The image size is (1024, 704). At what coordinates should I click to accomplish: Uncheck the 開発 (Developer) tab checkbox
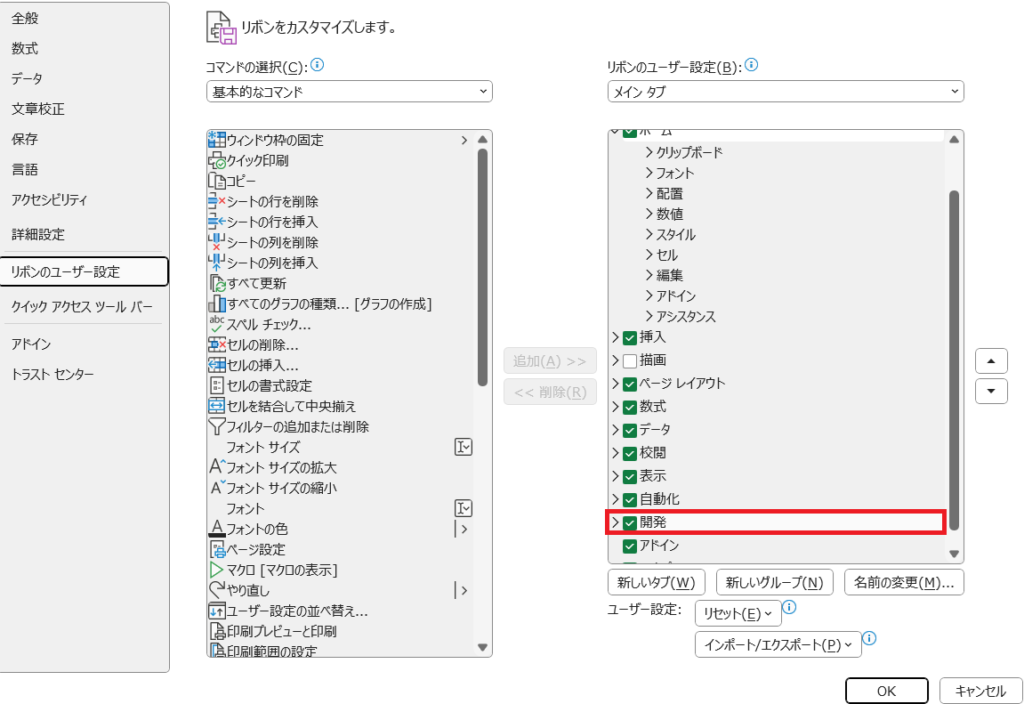[x=629, y=522]
